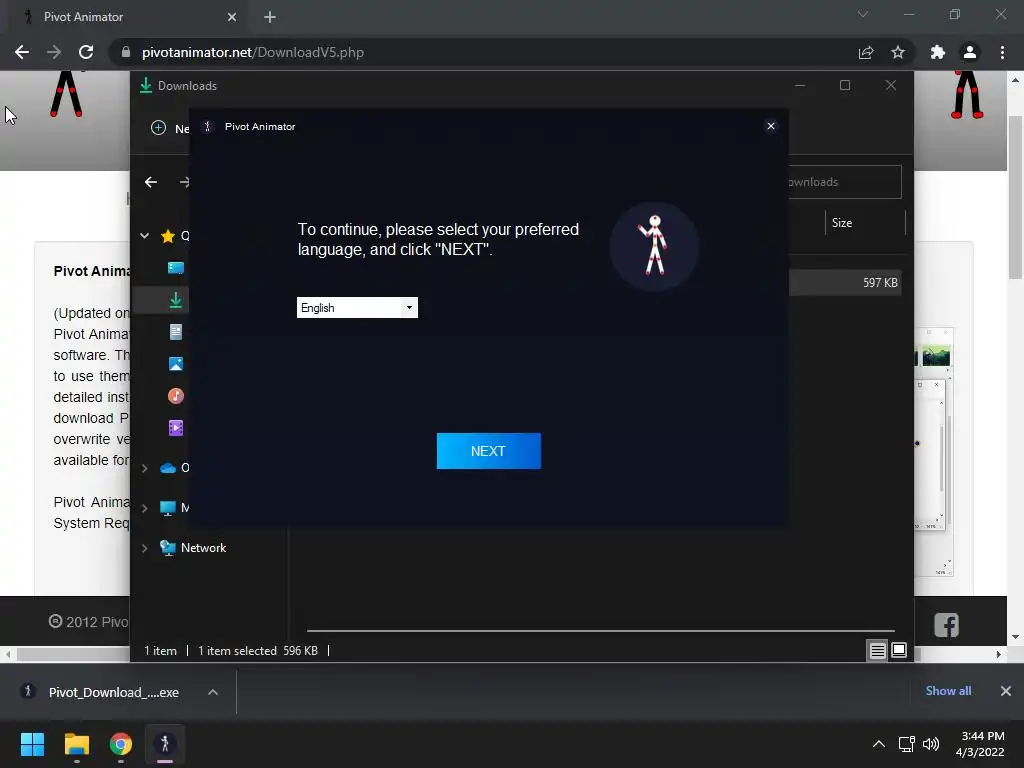Viewport: 1024px width, 768px height.
Task: Open a new Chrome tab
Action: click(270, 17)
